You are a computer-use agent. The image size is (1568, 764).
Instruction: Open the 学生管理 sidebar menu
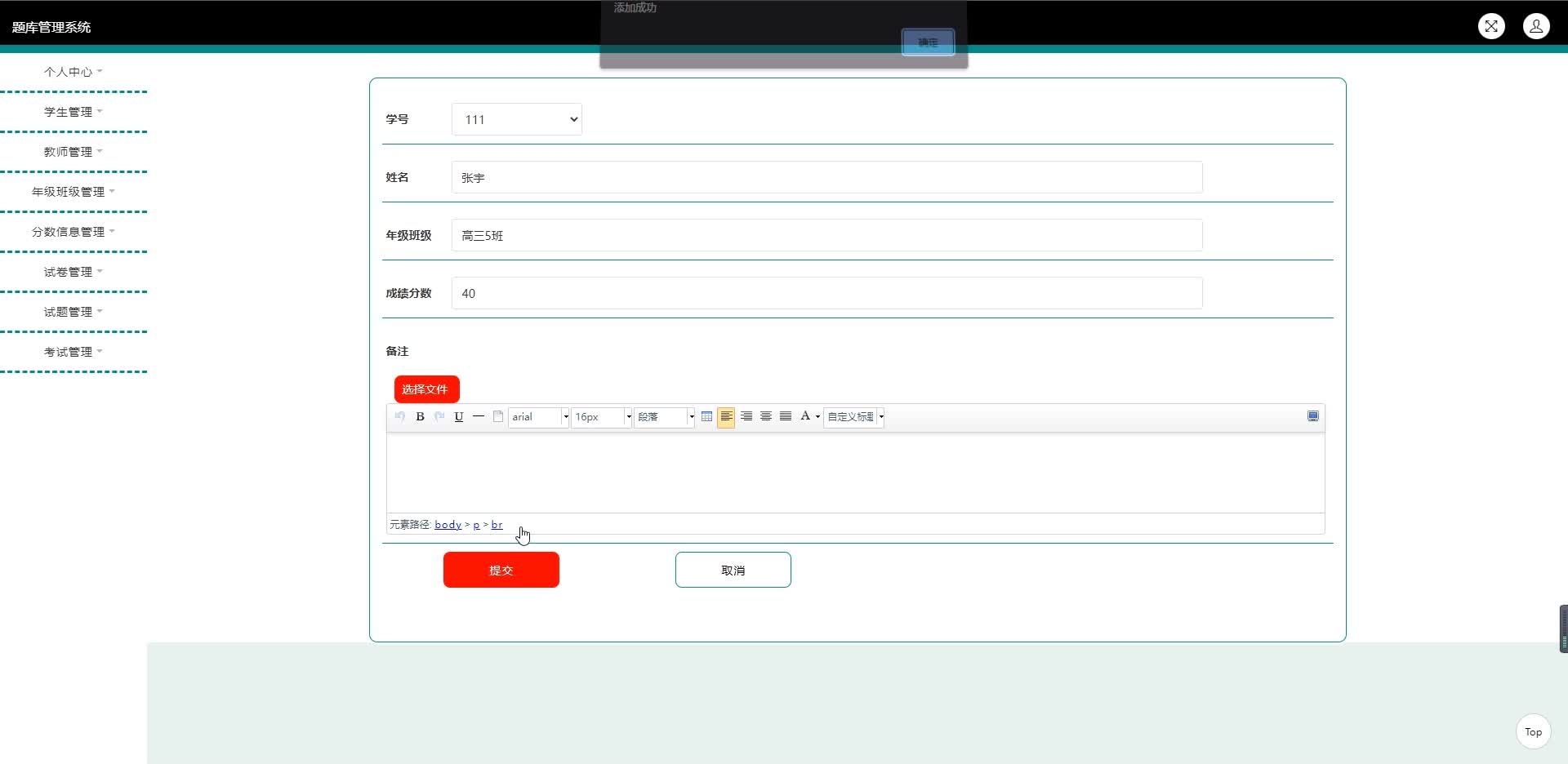click(x=73, y=112)
